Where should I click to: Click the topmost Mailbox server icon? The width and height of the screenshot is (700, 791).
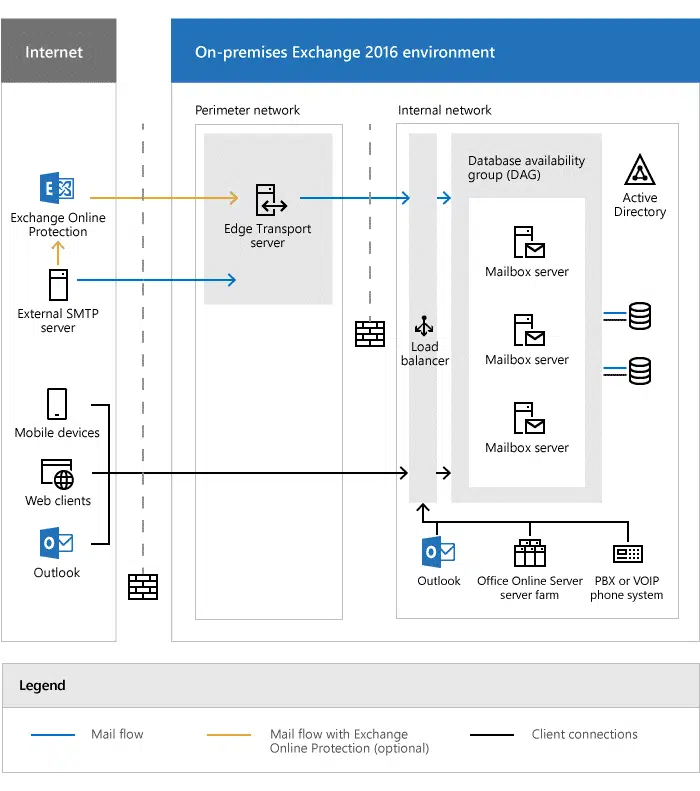point(528,243)
